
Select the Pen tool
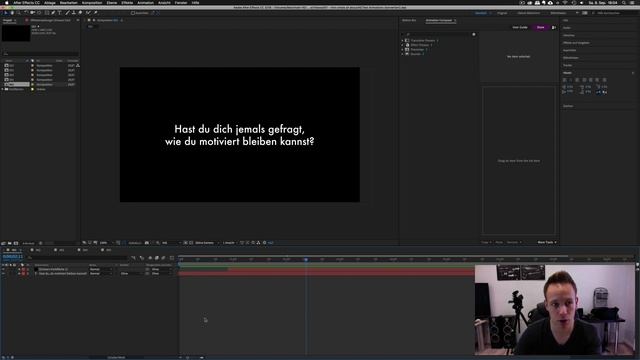(53, 13)
